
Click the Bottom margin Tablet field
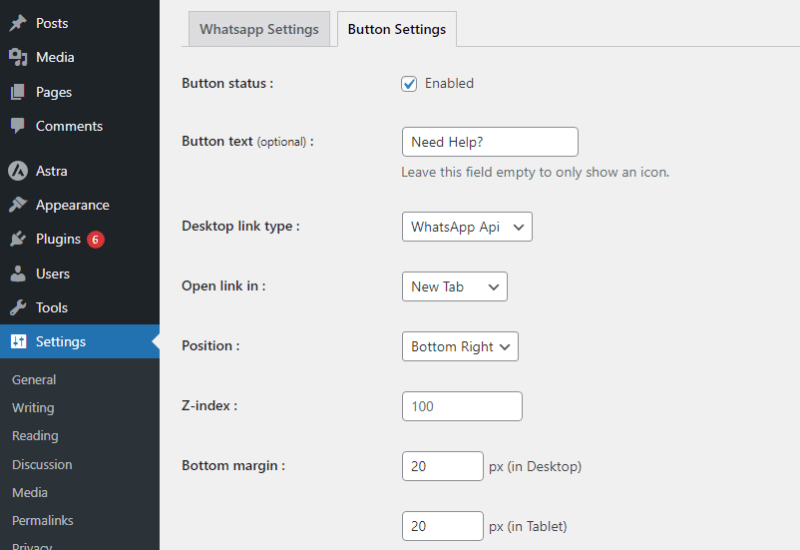(442, 526)
